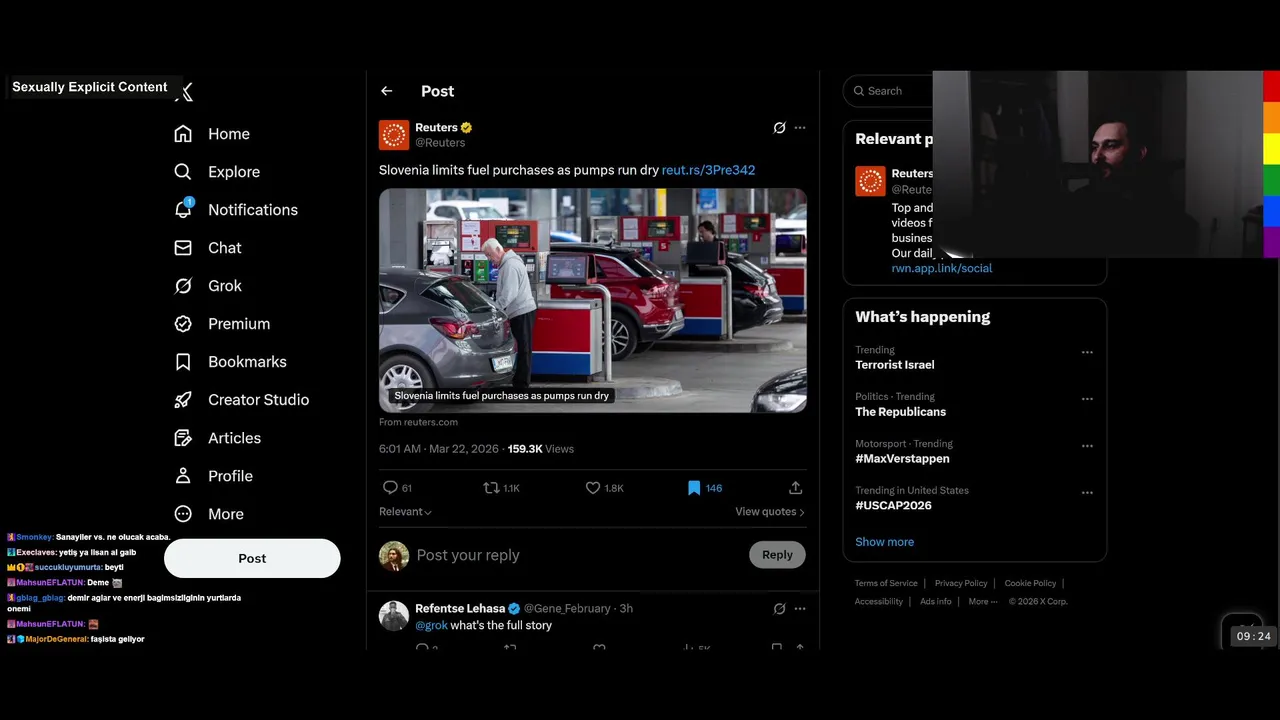Open the gas station news thumbnail
The image size is (1280, 720).
(593, 300)
